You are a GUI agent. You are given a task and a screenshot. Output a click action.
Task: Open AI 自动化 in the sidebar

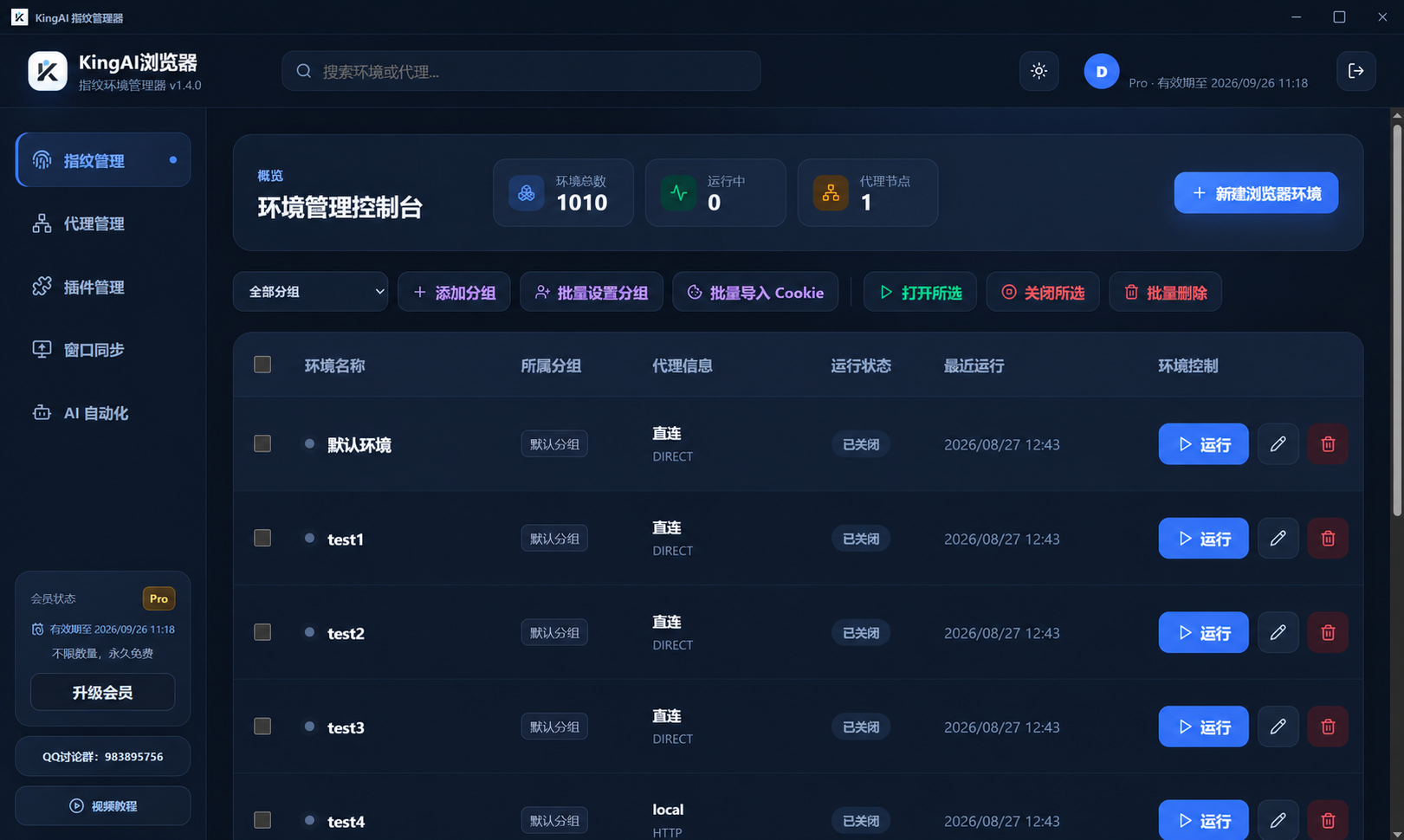pyautogui.click(x=103, y=413)
